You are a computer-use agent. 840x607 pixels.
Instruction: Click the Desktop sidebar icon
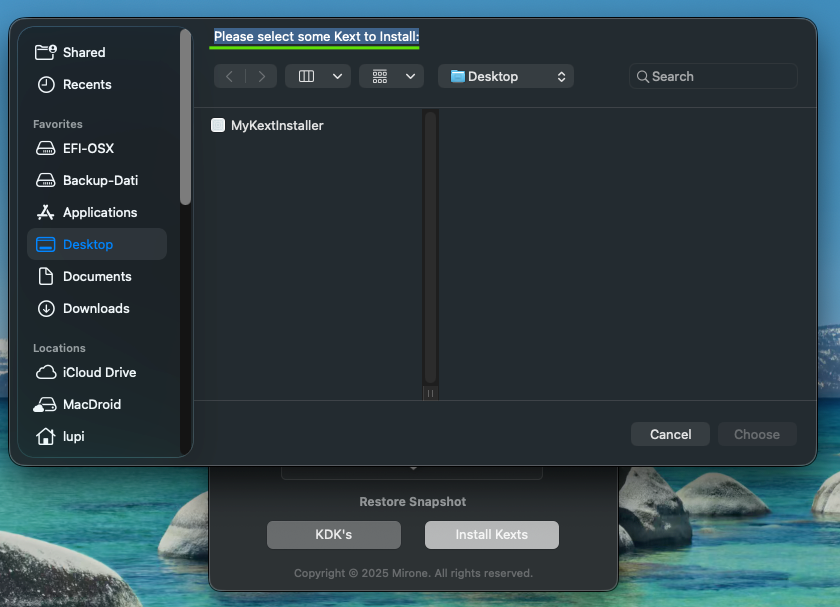point(46,244)
